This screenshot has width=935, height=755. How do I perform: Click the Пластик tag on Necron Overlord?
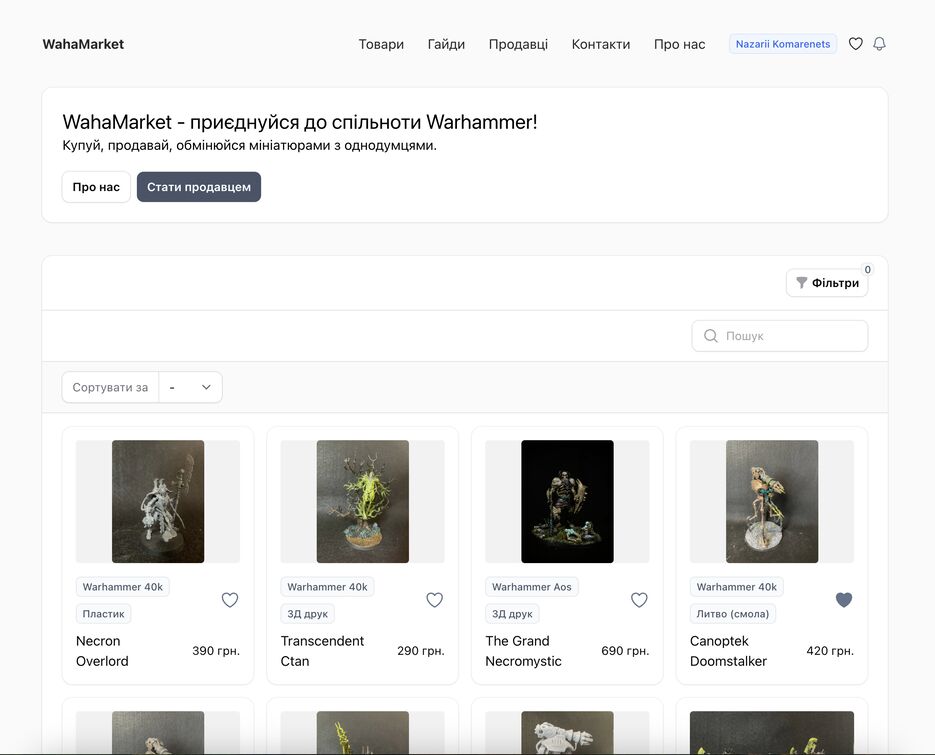(x=103, y=614)
